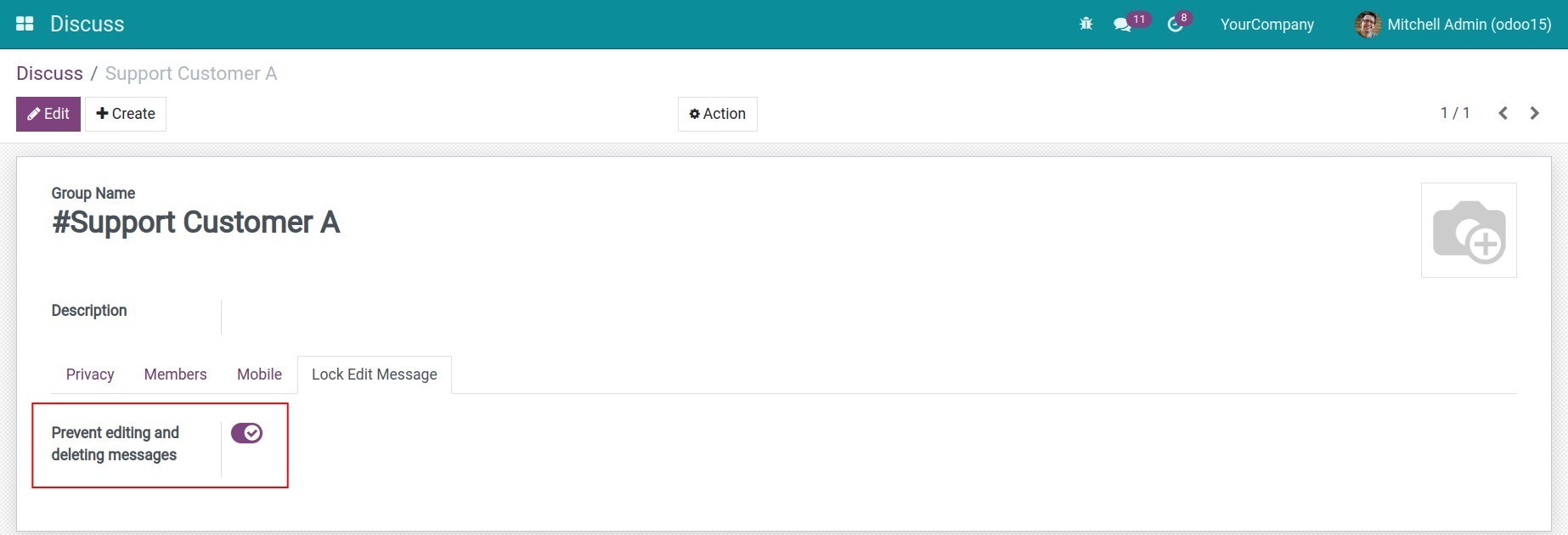Go to previous record with left chevron

pos(1503,114)
